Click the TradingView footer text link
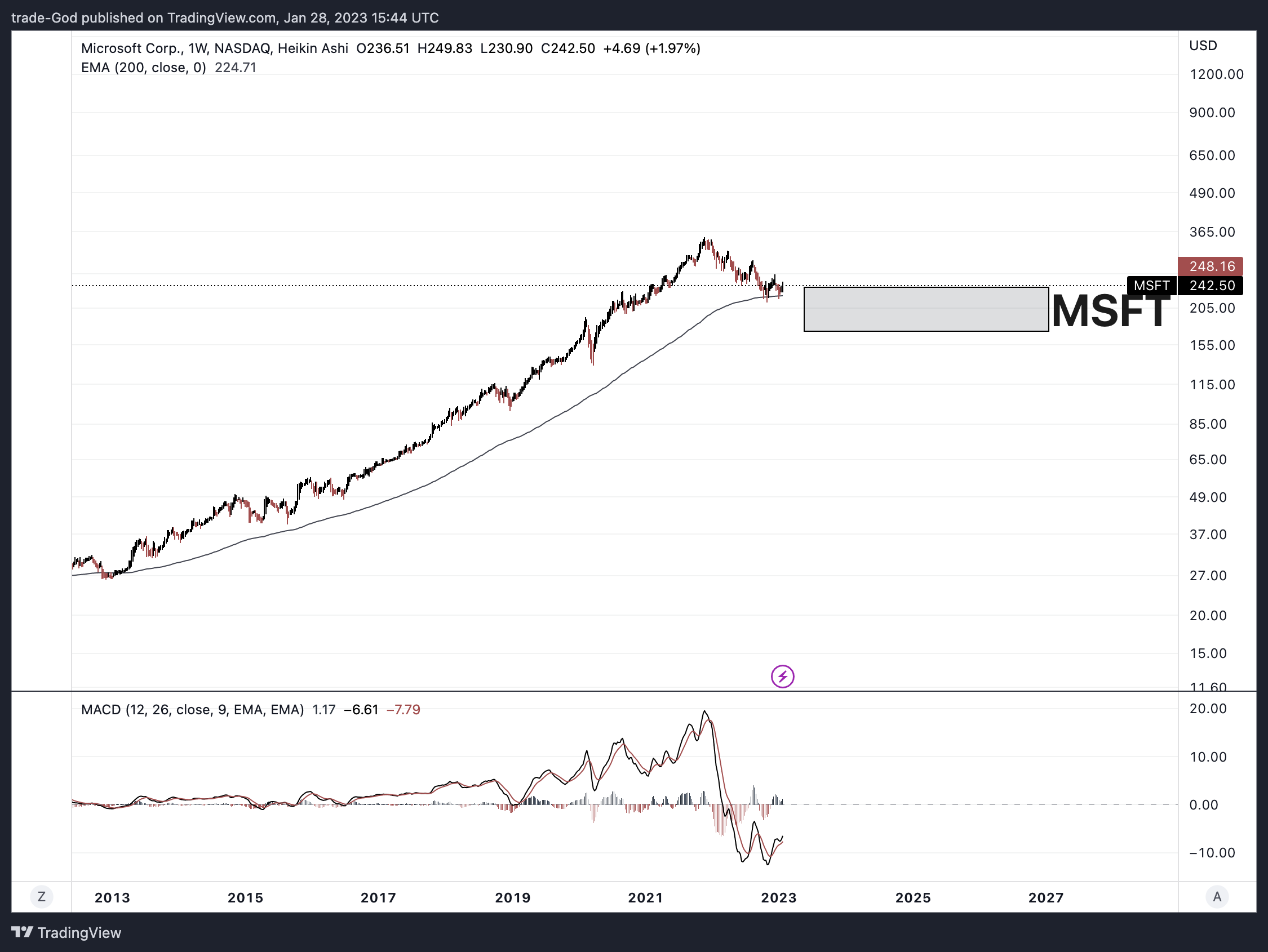Viewport: 1268px width, 952px height. 79,933
